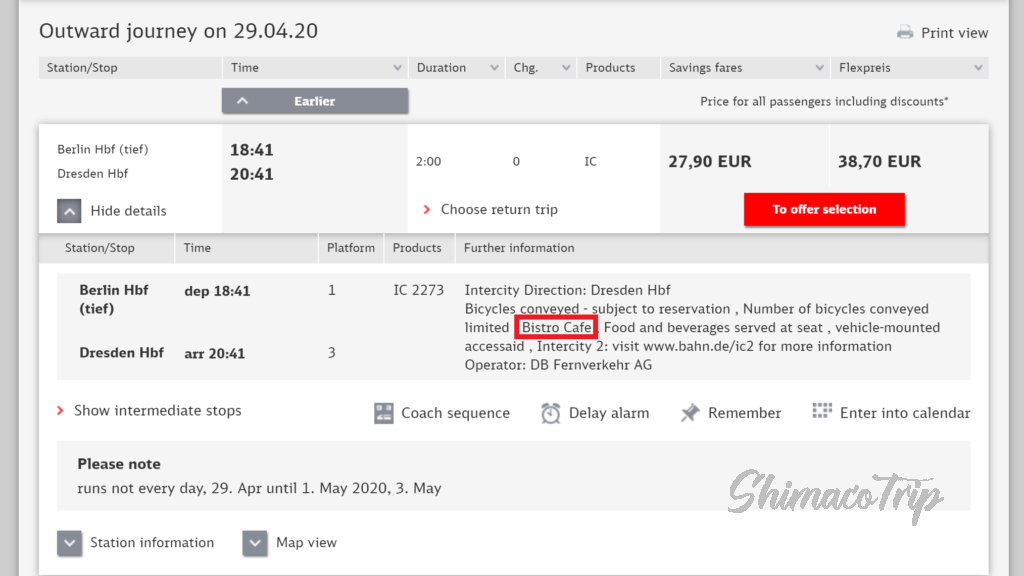Click the Savings fares column header
Image resolution: width=1024 pixels, height=576 pixels.
point(705,68)
